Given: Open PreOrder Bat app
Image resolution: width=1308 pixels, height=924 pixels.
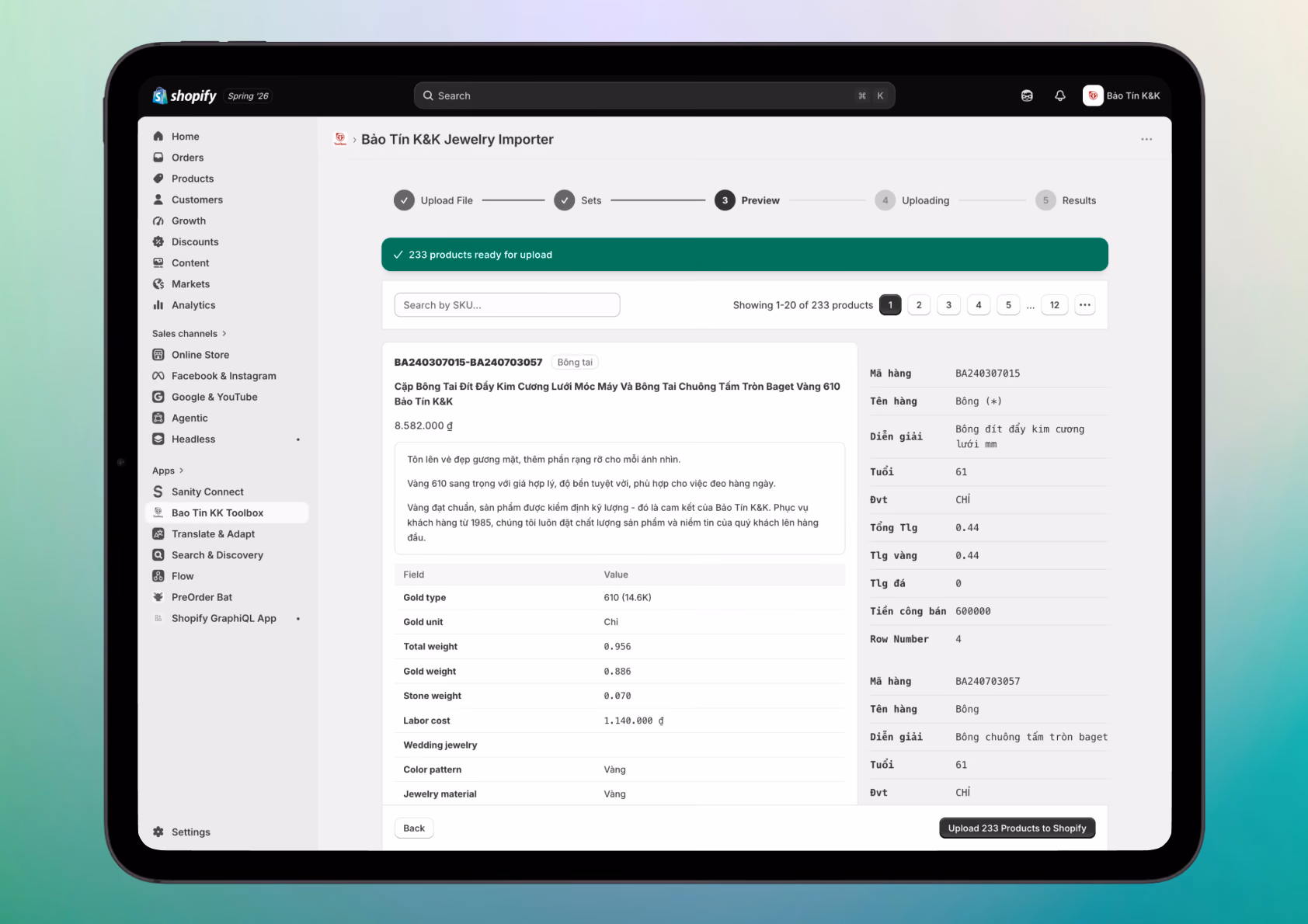Looking at the screenshot, I should 227,597.
